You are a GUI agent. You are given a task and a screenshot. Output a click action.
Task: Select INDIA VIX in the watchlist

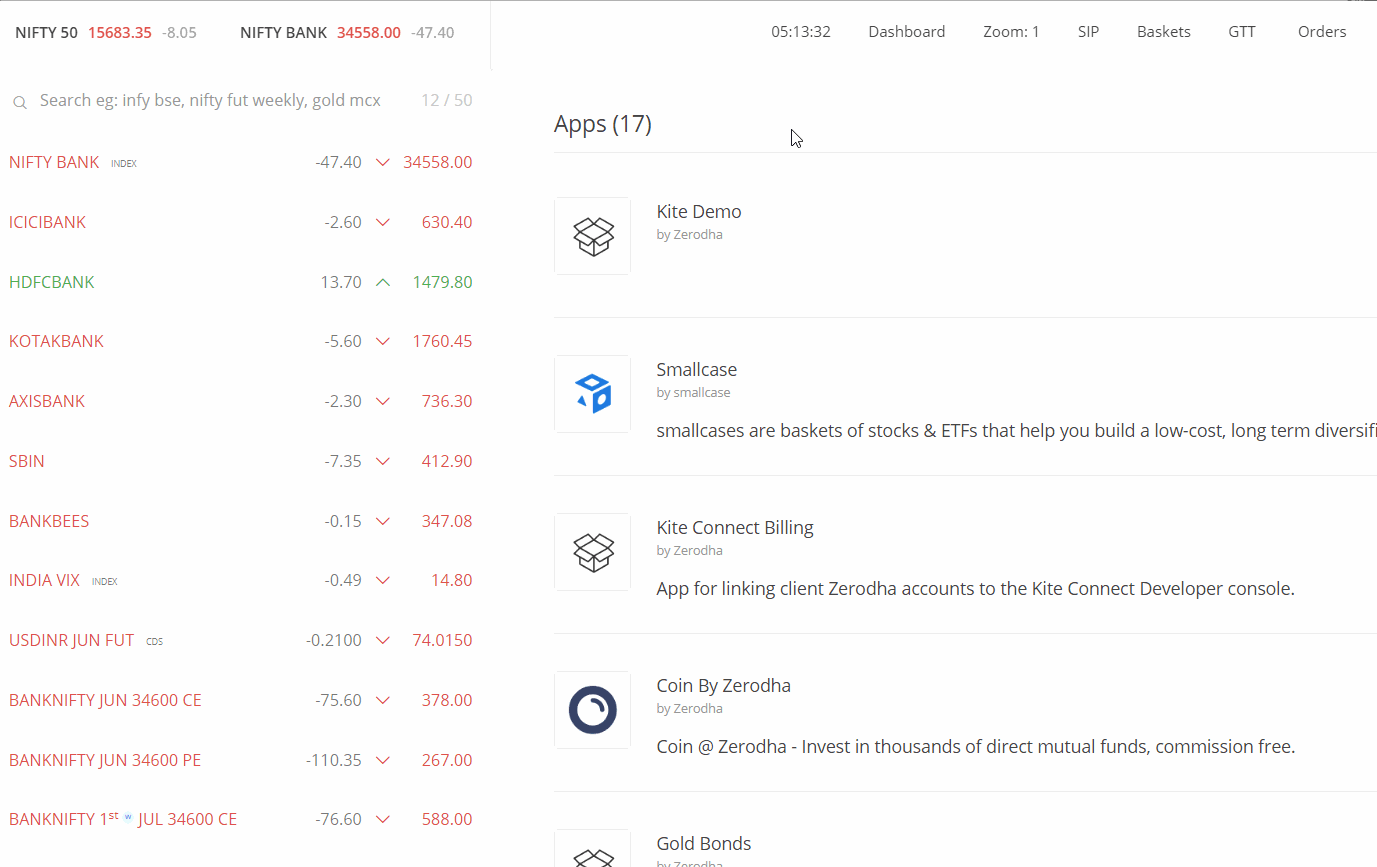[x=44, y=580]
